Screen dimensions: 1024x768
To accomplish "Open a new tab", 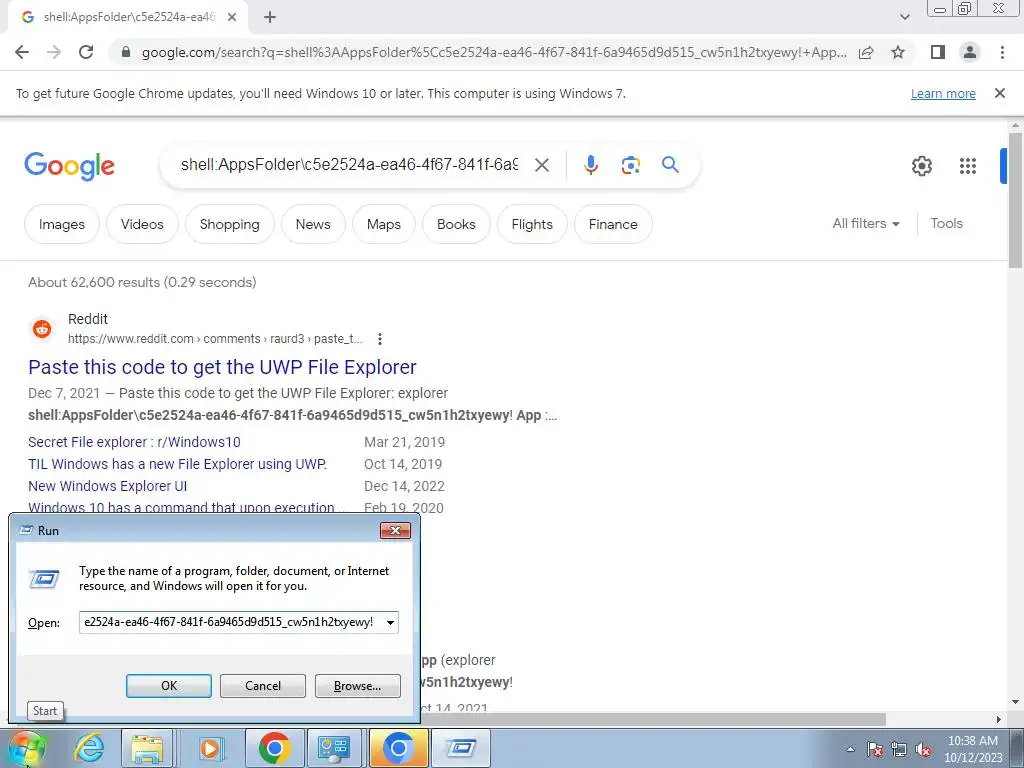I will click(270, 18).
